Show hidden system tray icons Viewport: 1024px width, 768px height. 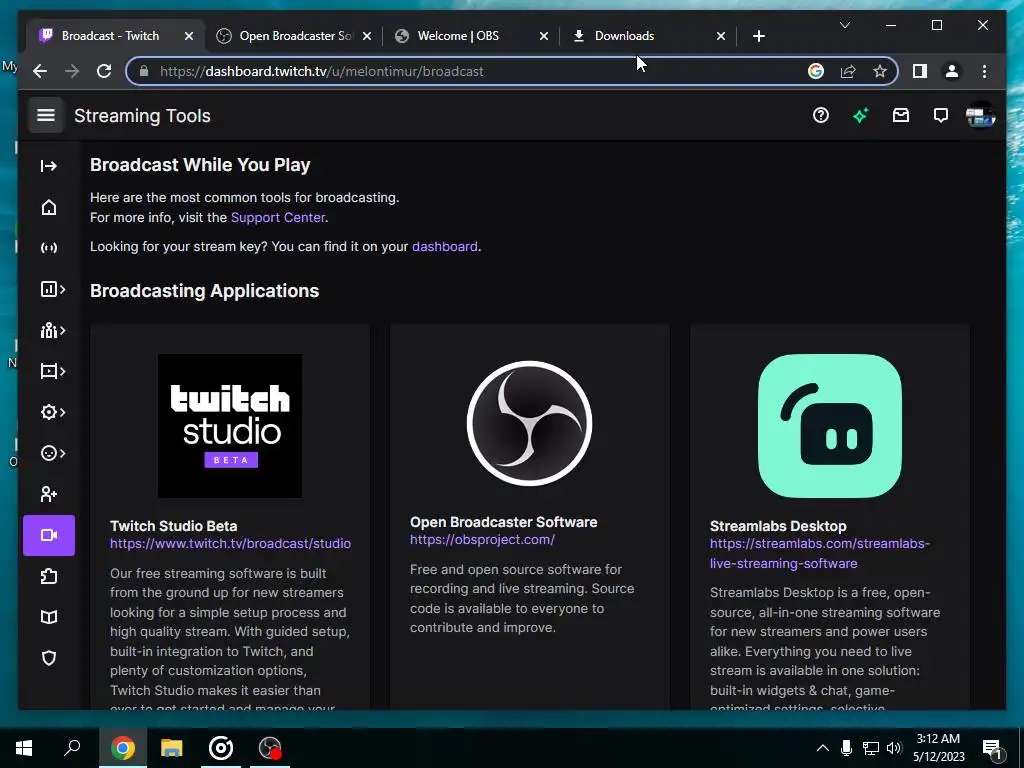(823, 748)
